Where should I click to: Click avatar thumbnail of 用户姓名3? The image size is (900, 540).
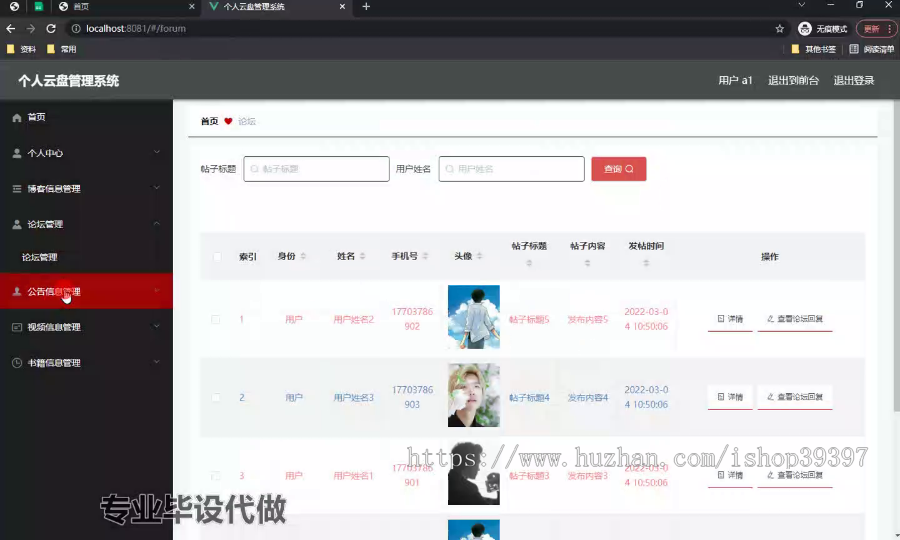[x=474, y=395]
